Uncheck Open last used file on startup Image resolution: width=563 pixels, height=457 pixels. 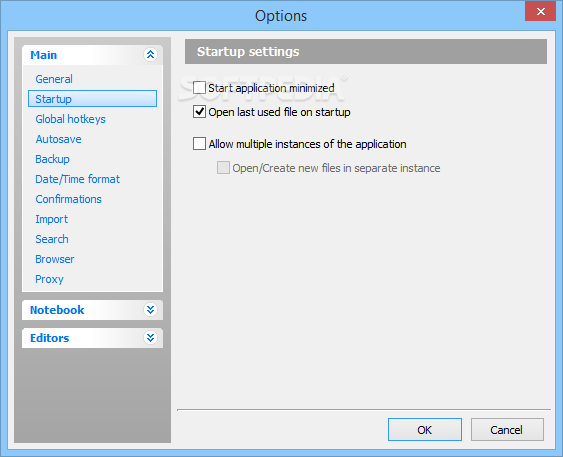tap(199, 112)
